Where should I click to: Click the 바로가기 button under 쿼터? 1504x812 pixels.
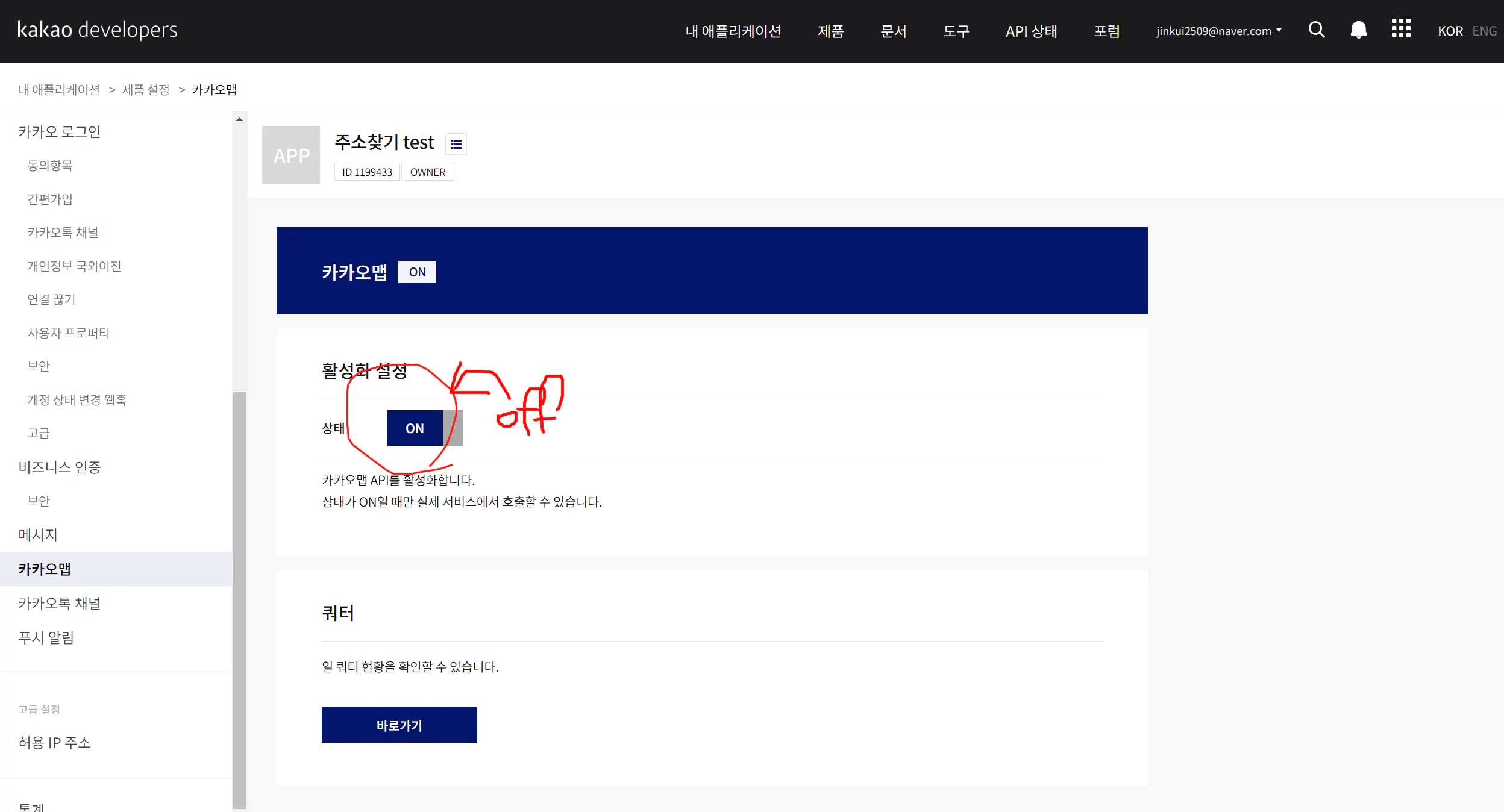click(x=399, y=725)
